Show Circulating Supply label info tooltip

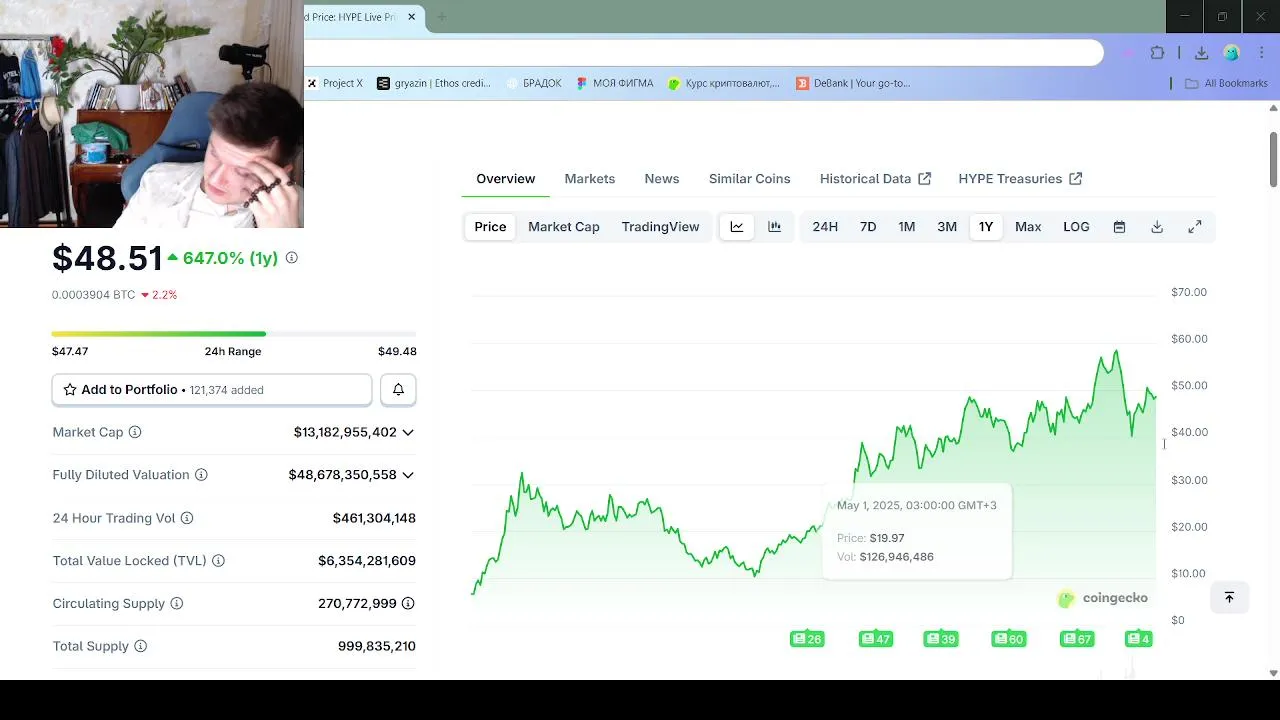(x=177, y=604)
